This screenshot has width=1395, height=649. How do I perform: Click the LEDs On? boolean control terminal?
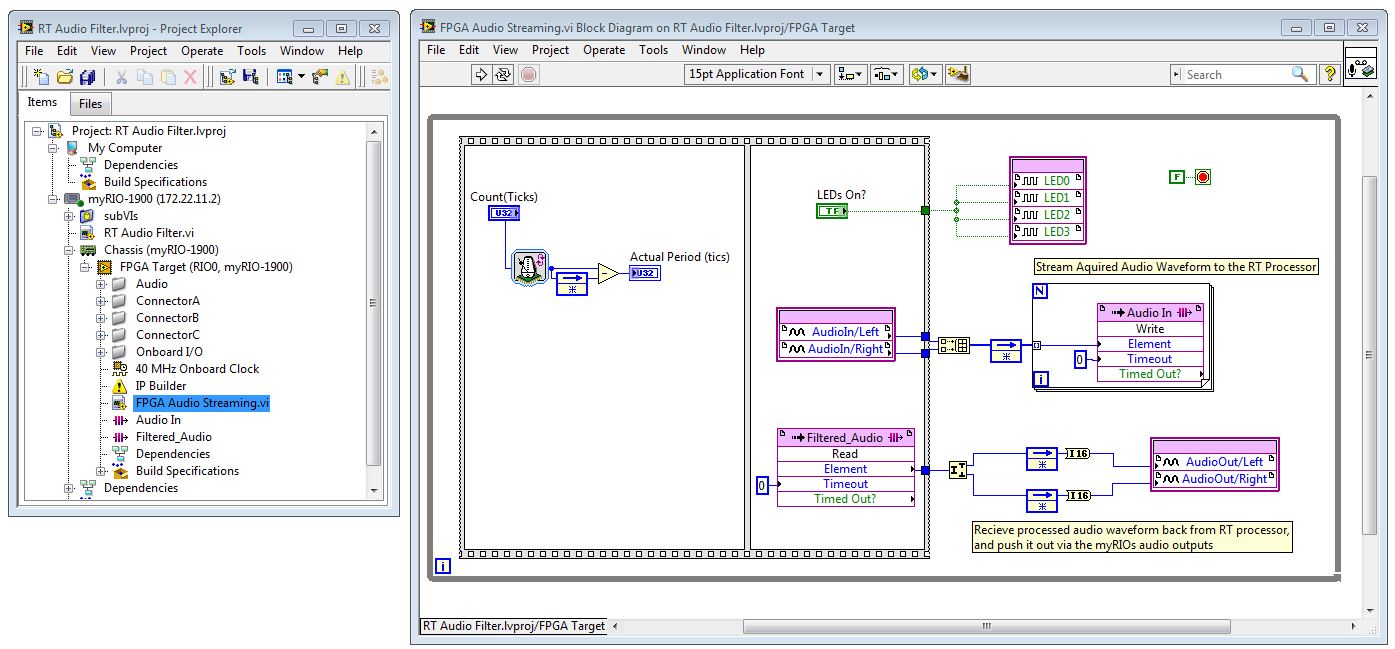pos(831,211)
